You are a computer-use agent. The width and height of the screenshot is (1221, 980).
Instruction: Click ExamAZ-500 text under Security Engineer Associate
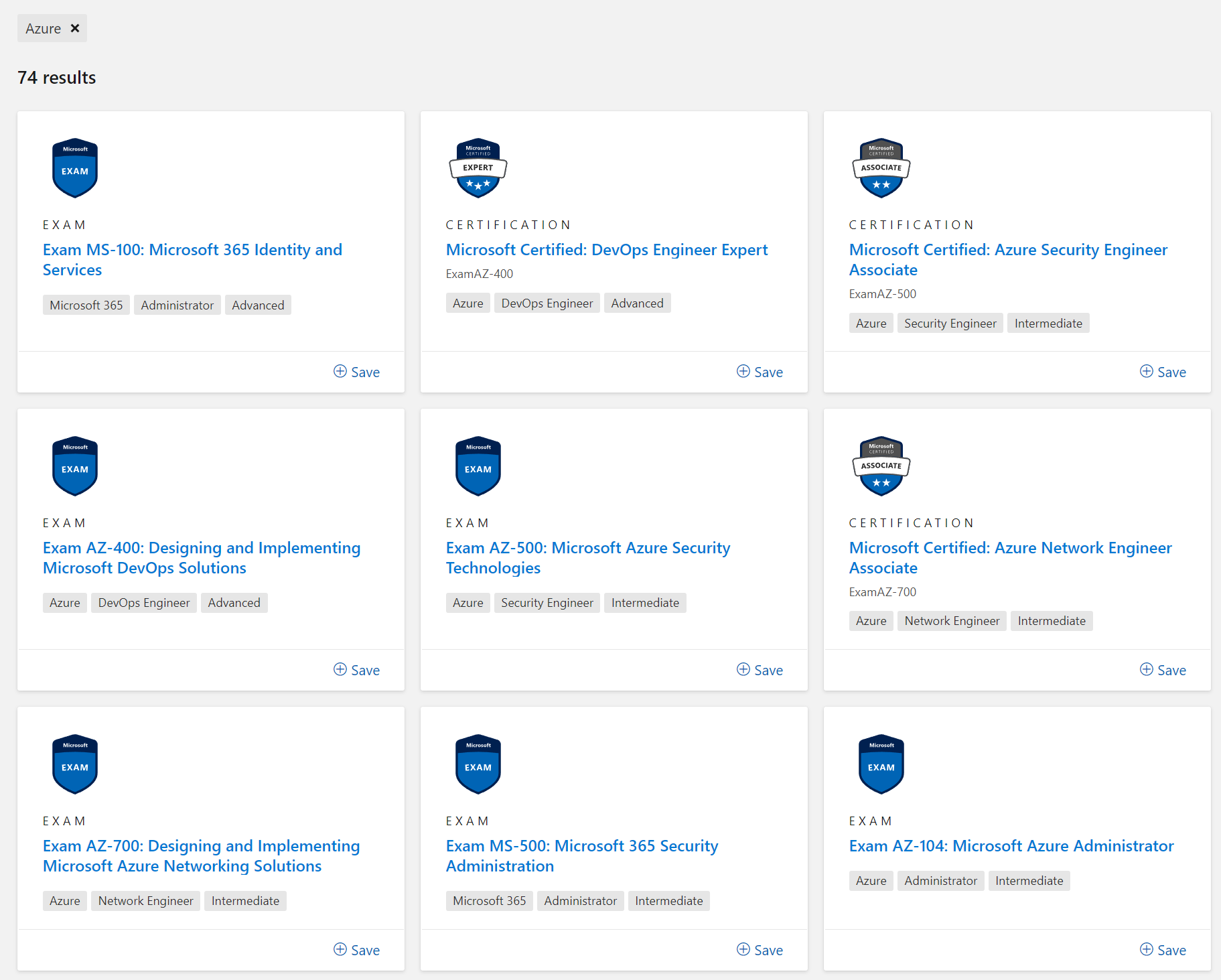click(883, 294)
